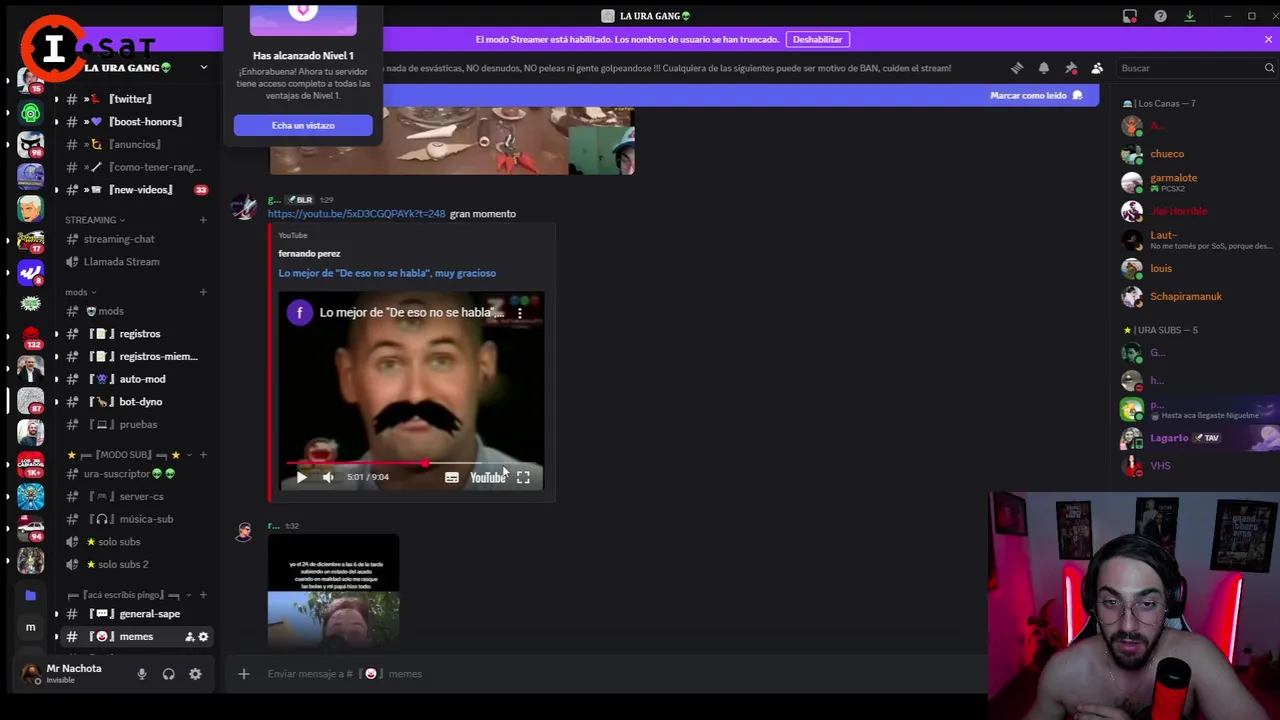This screenshot has width=1280, height=720.
Task: Open the Help question mark icon
Action: tap(1160, 16)
